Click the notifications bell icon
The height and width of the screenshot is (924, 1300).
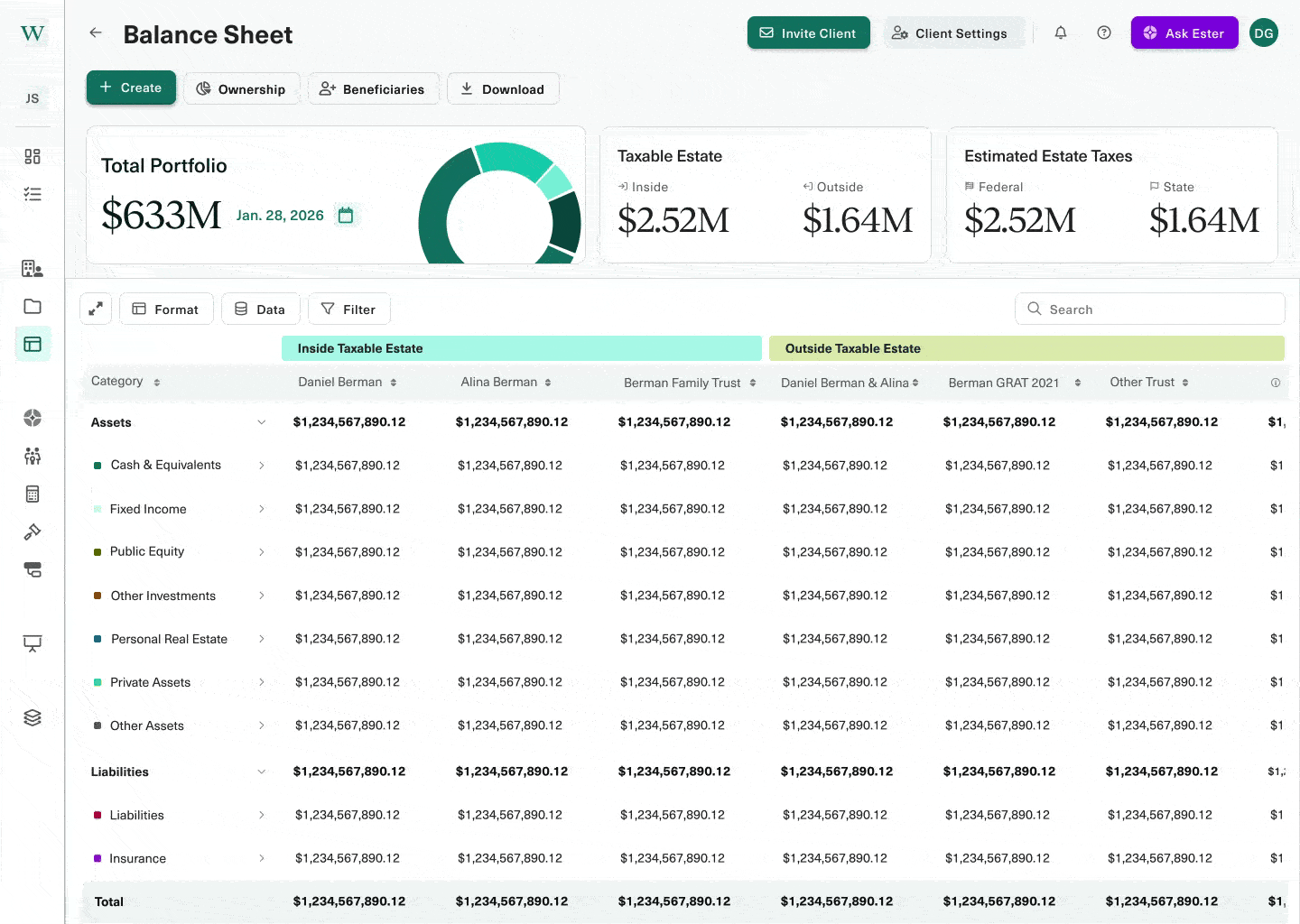point(1061,33)
